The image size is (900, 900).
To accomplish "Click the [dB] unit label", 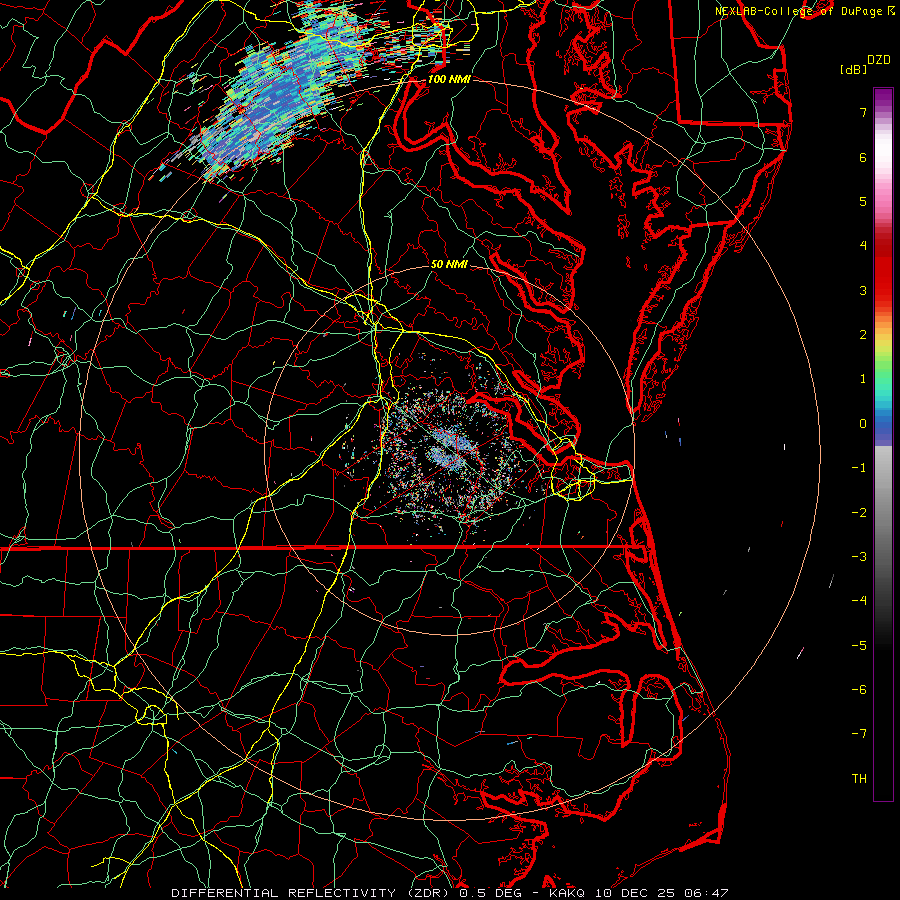I will click(x=853, y=69).
